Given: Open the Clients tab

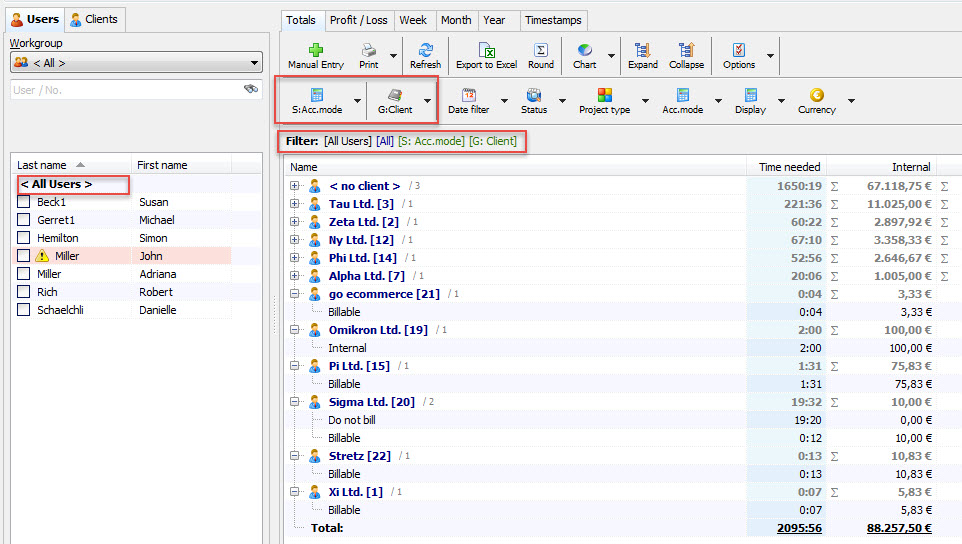Looking at the screenshot, I should click(x=94, y=19).
